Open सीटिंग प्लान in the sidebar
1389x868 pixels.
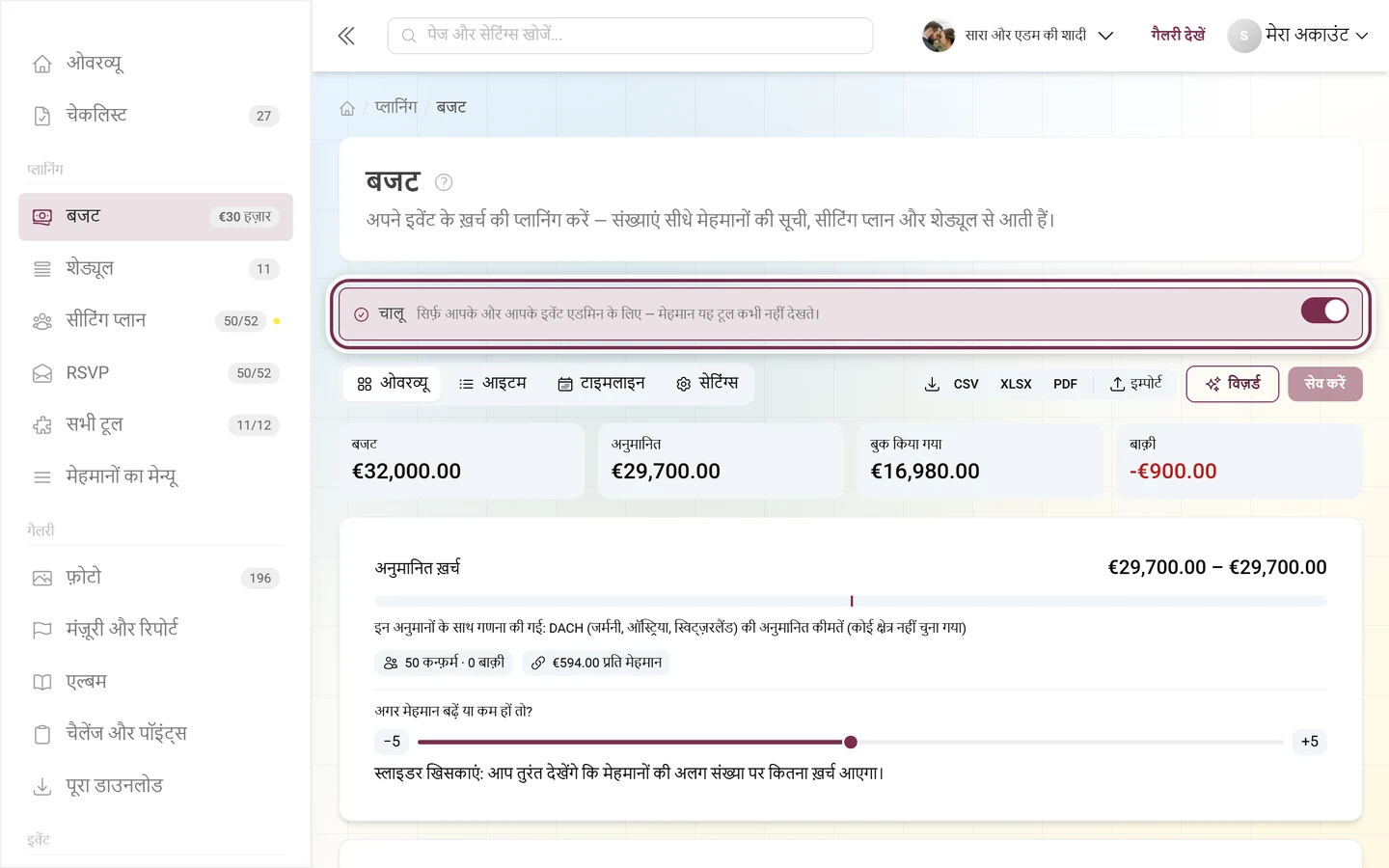pyautogui.click(x=155, y=320)
